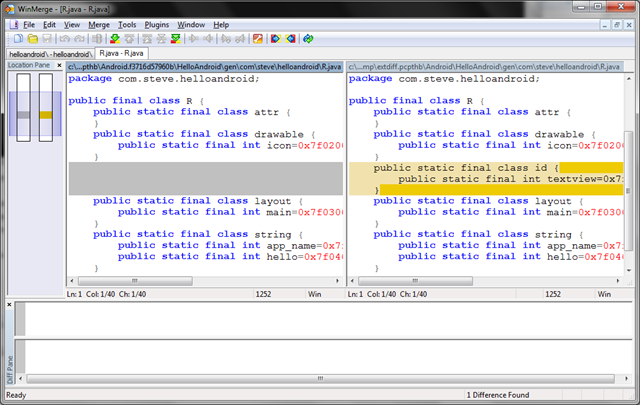Click the Open folder toolbar icon
The image size is (640, 405).
(33, 39)
